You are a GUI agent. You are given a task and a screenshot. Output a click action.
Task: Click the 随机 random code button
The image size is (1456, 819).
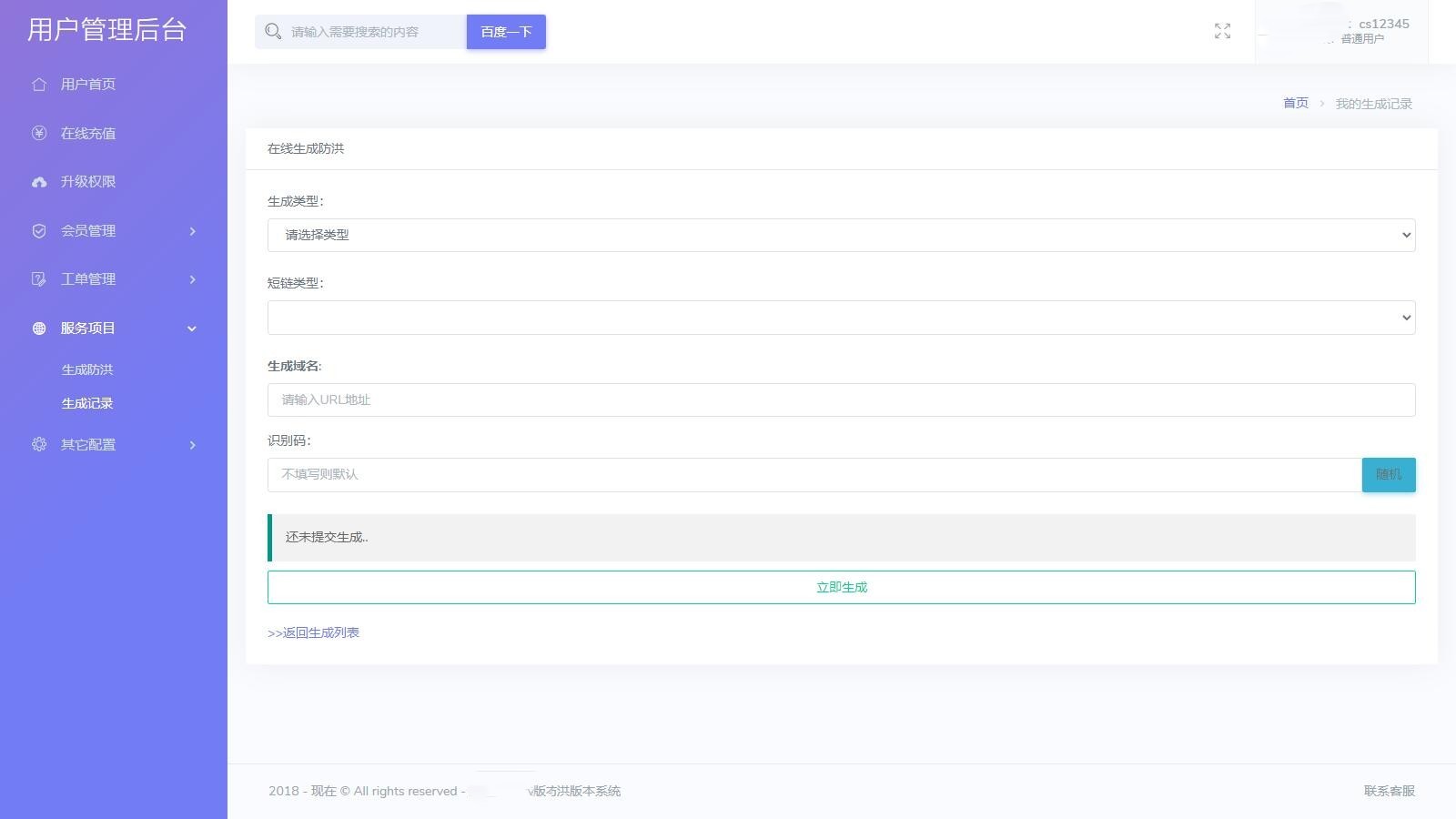(x=1389, y=474)
